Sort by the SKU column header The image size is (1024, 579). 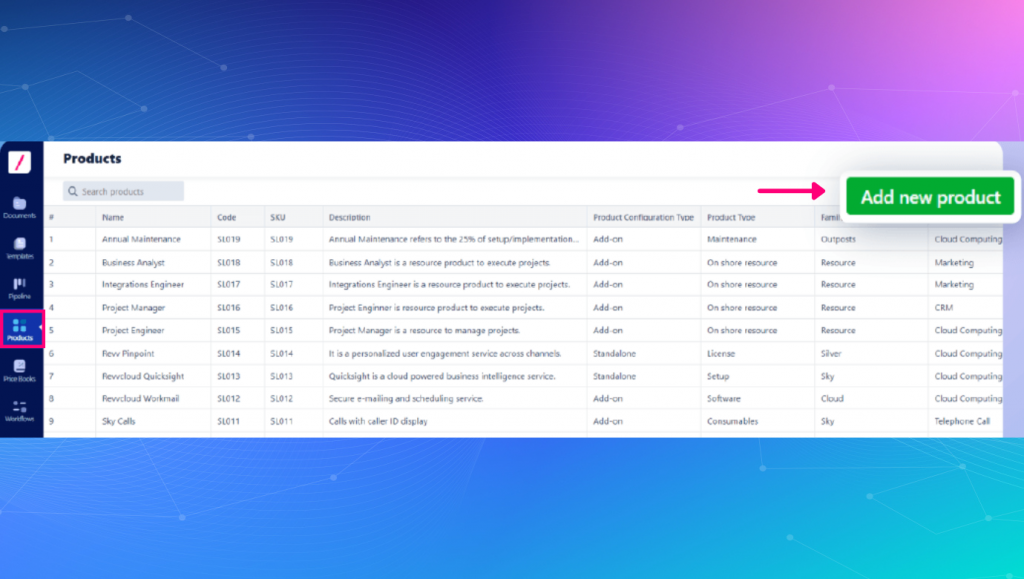pos(278,217)
